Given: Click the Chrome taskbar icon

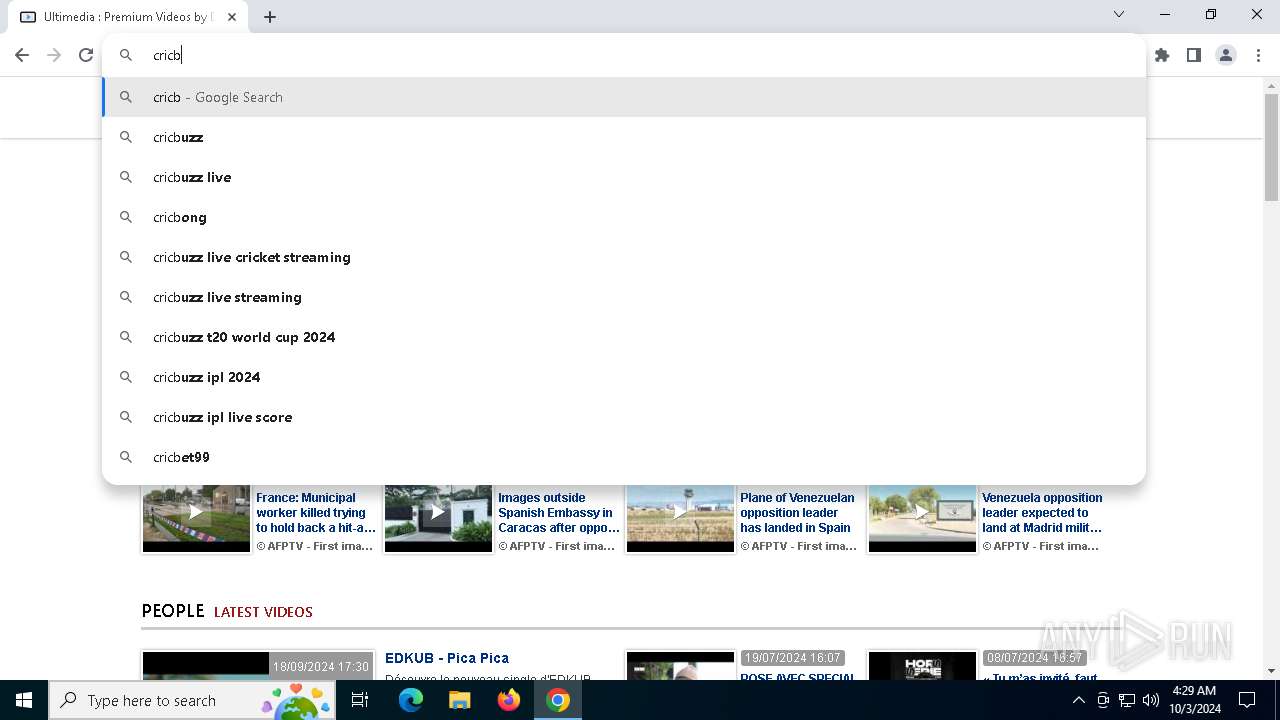Looking at the screenshot, I should (x=558, y=700).
